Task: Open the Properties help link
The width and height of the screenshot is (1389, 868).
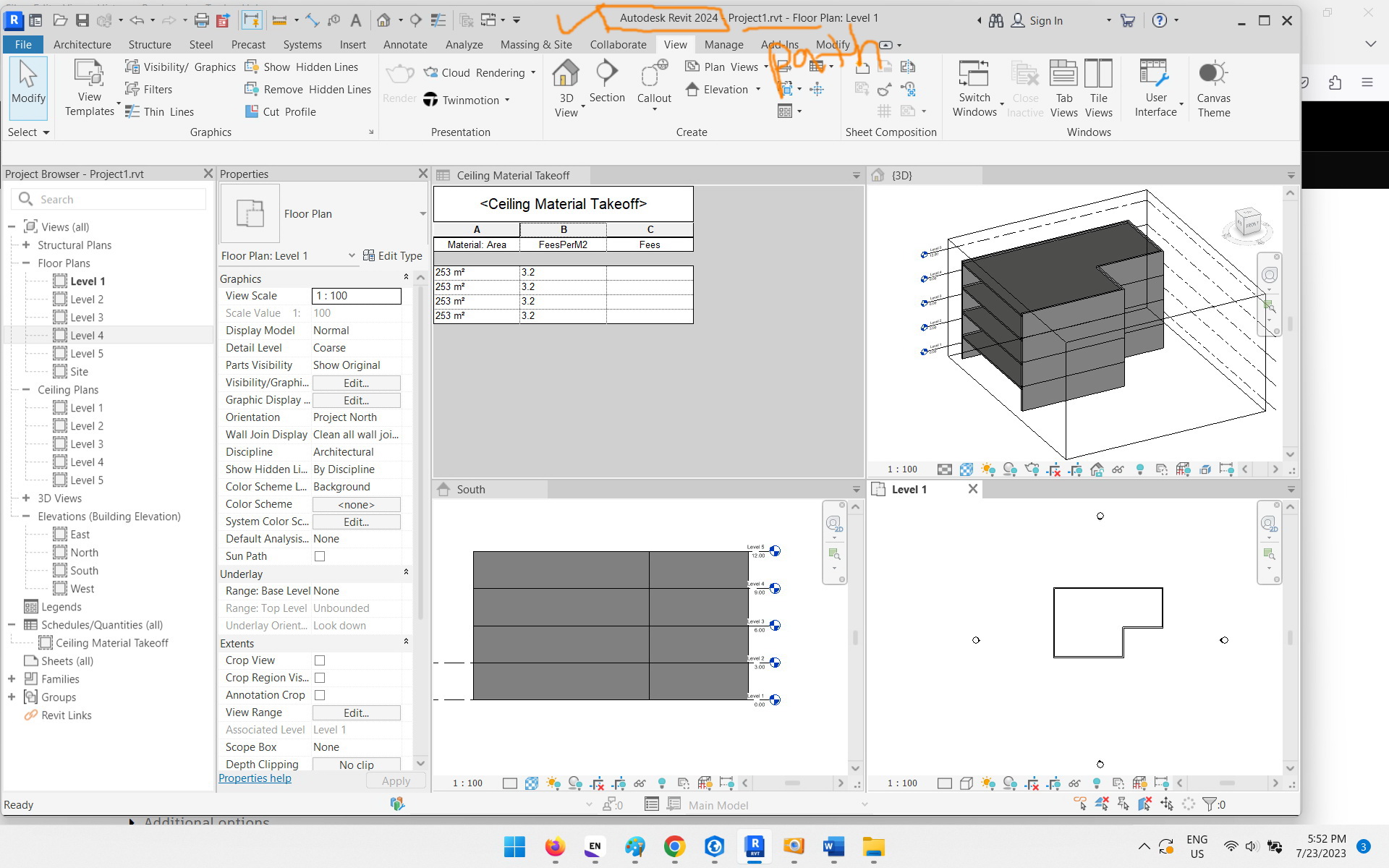Action: (x=255, y=778)
